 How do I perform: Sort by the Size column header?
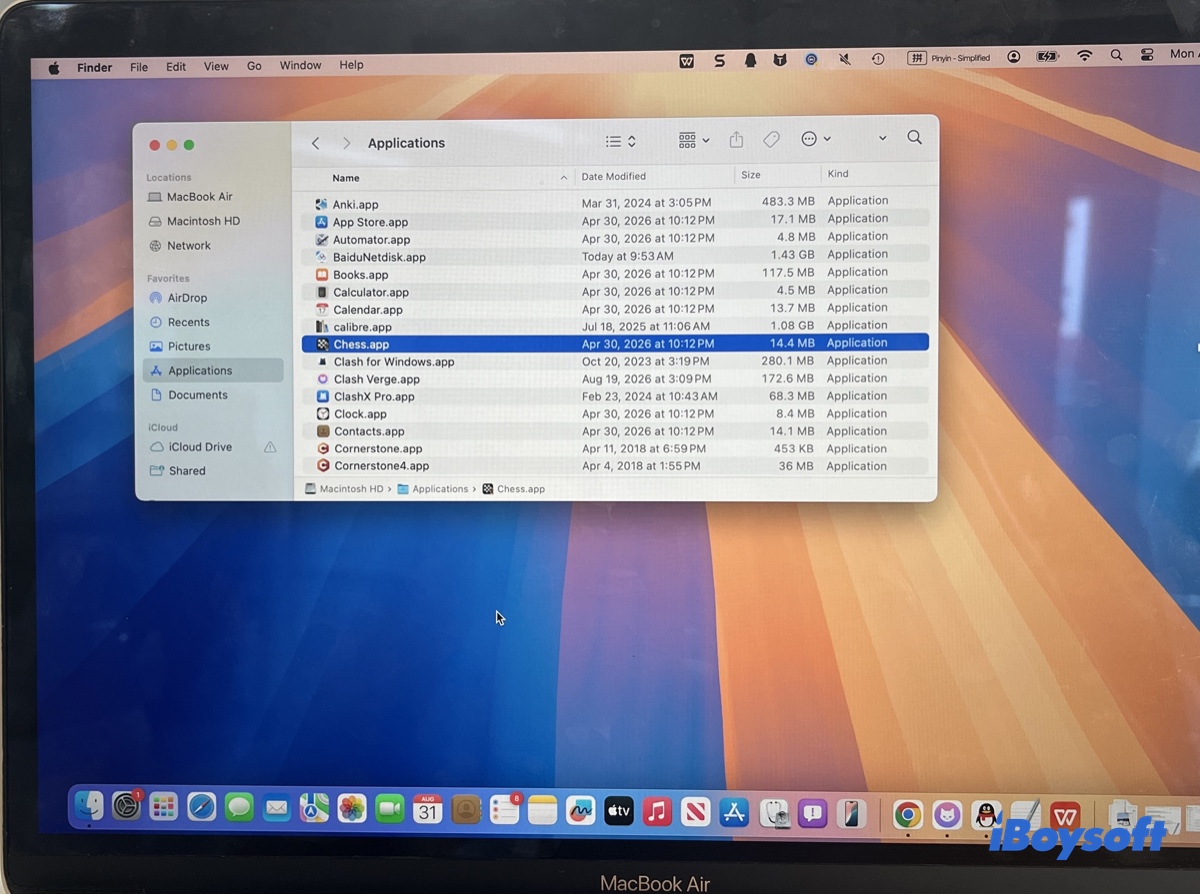coord(751,175)
